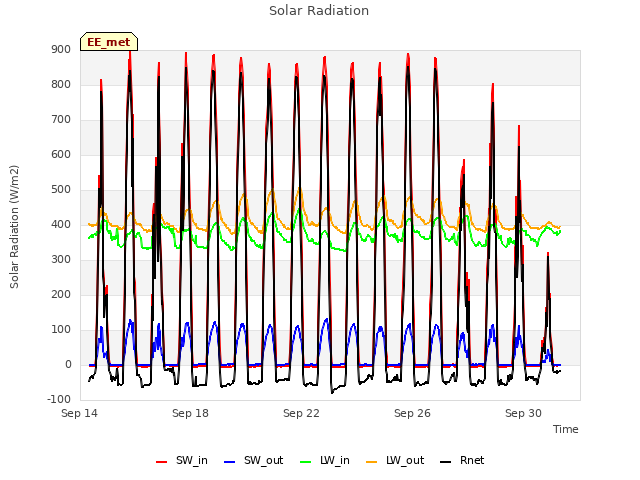This screenshot has width=640, height=480.
Task: Click the 800 y-axis tick label
Action: [x=61, y=85]
